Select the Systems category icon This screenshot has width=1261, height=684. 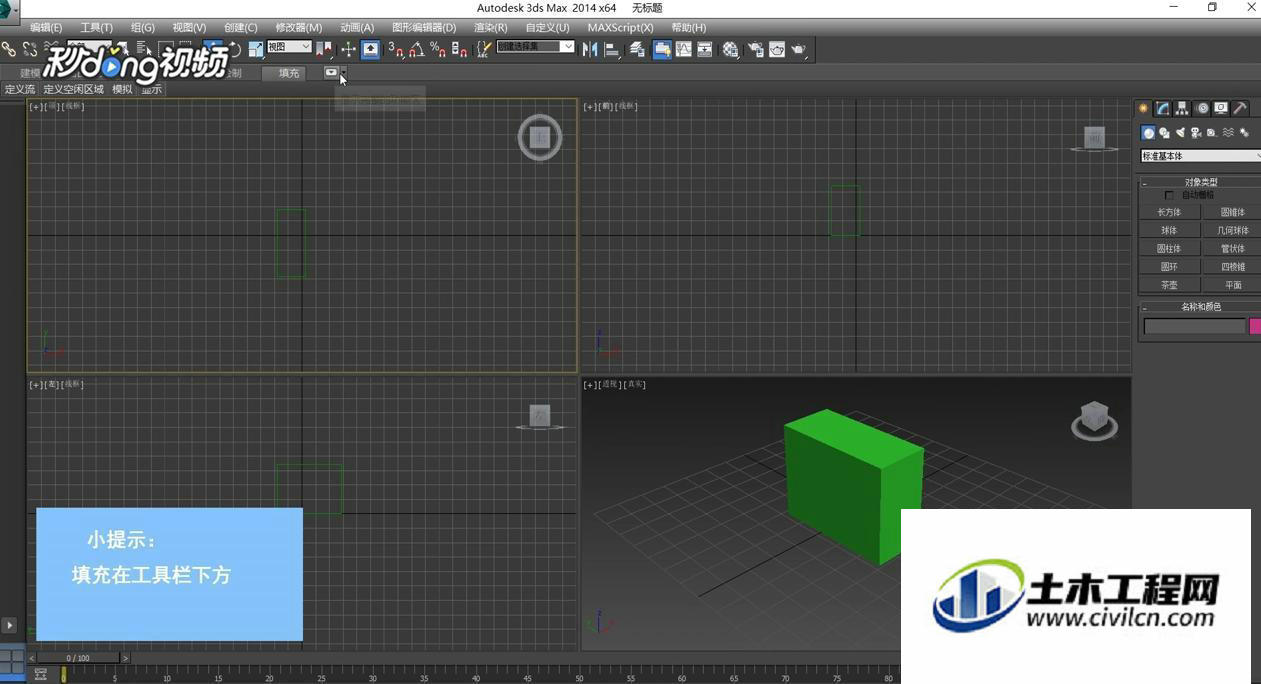point(1244,132)
